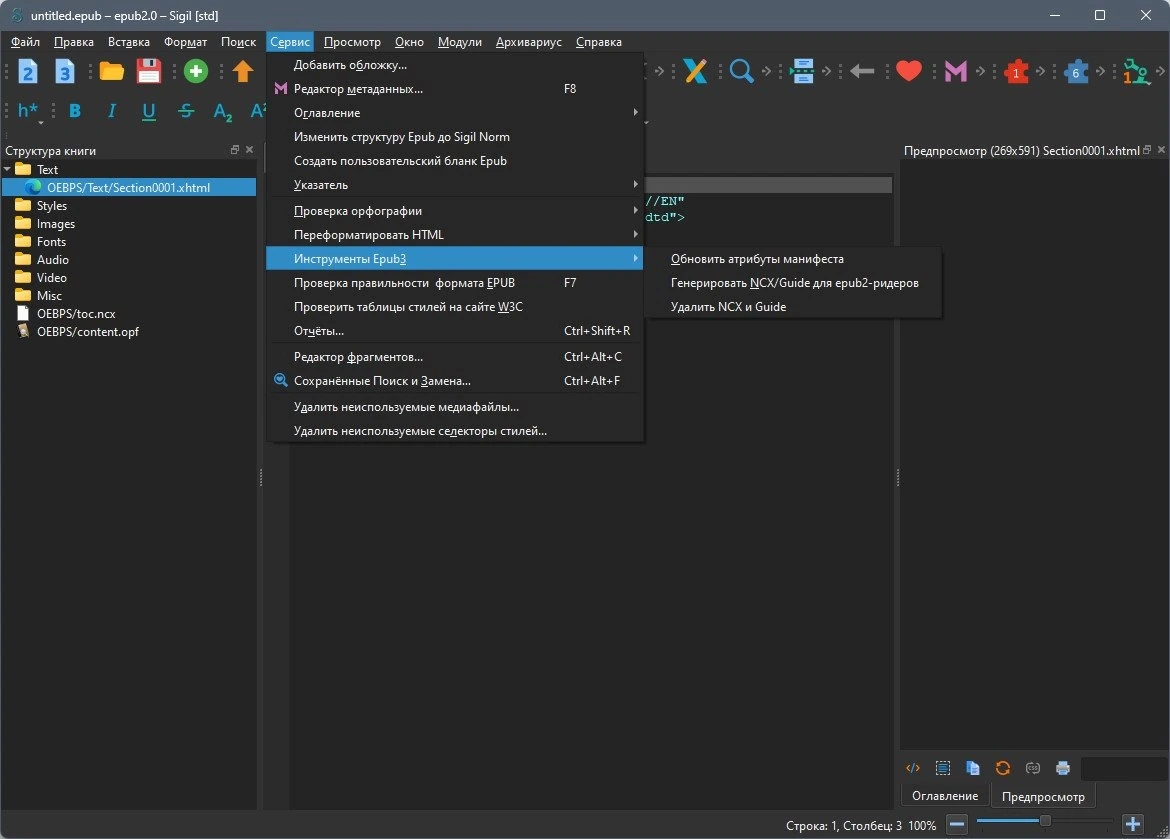This screenshot has width=1170, height=839.
Task: Collapse the Text folder in book structure
Action: coord(7,169)
